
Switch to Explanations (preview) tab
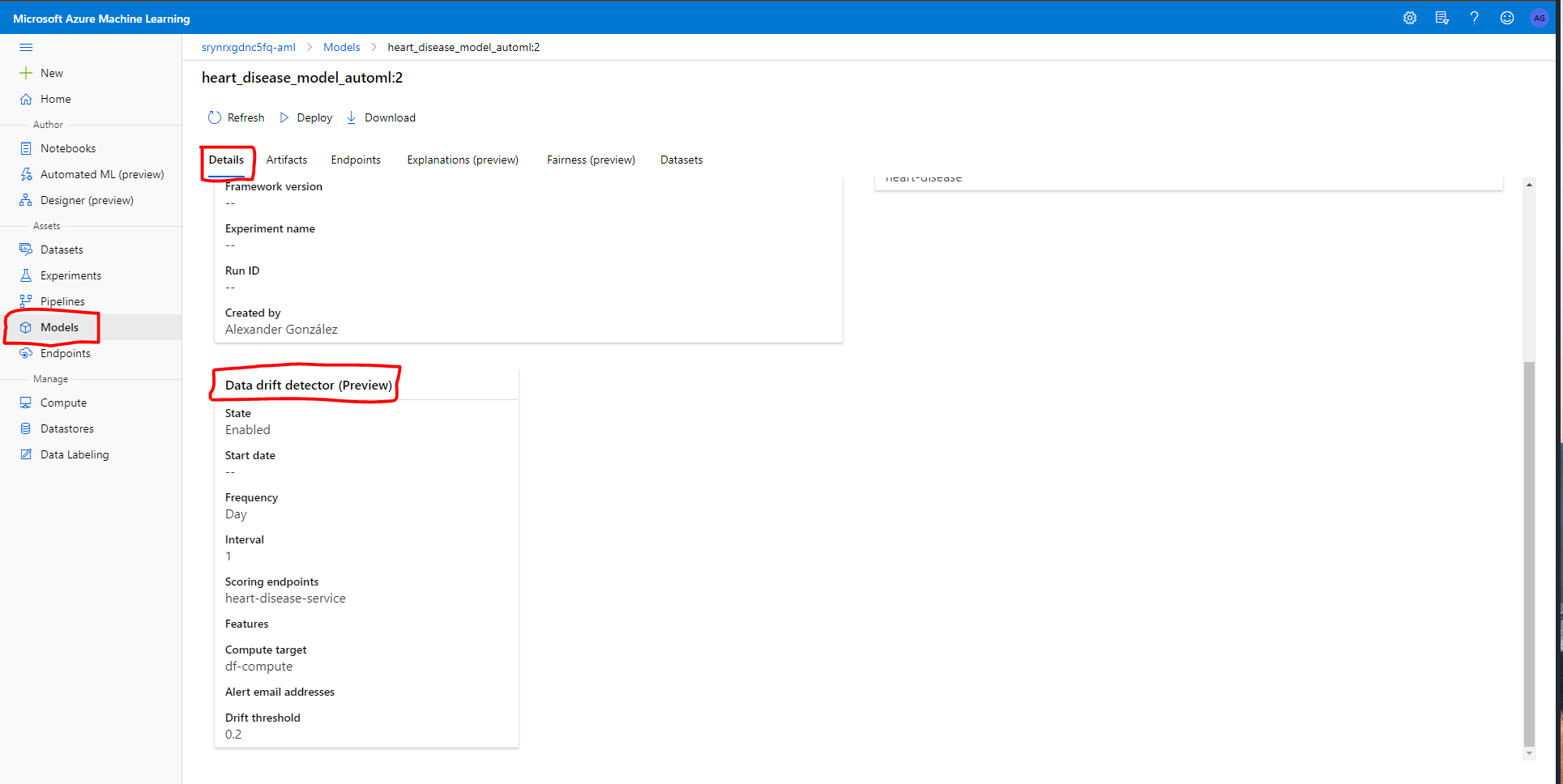click(463, 160)
